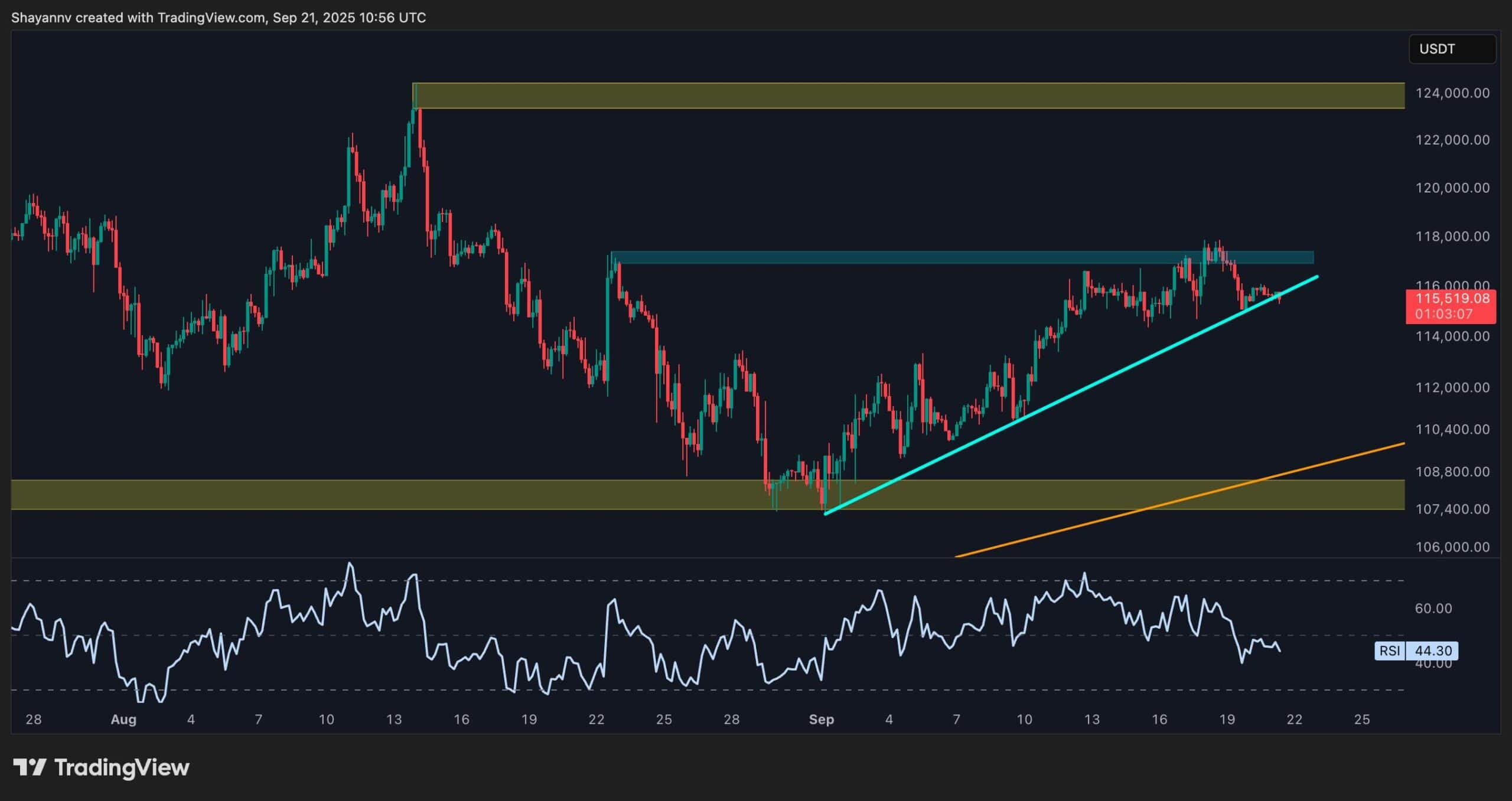Click the 124,000.00 price axis label
The height and width of the screenshot is (801, 1512).
[x=1452, y=93]
